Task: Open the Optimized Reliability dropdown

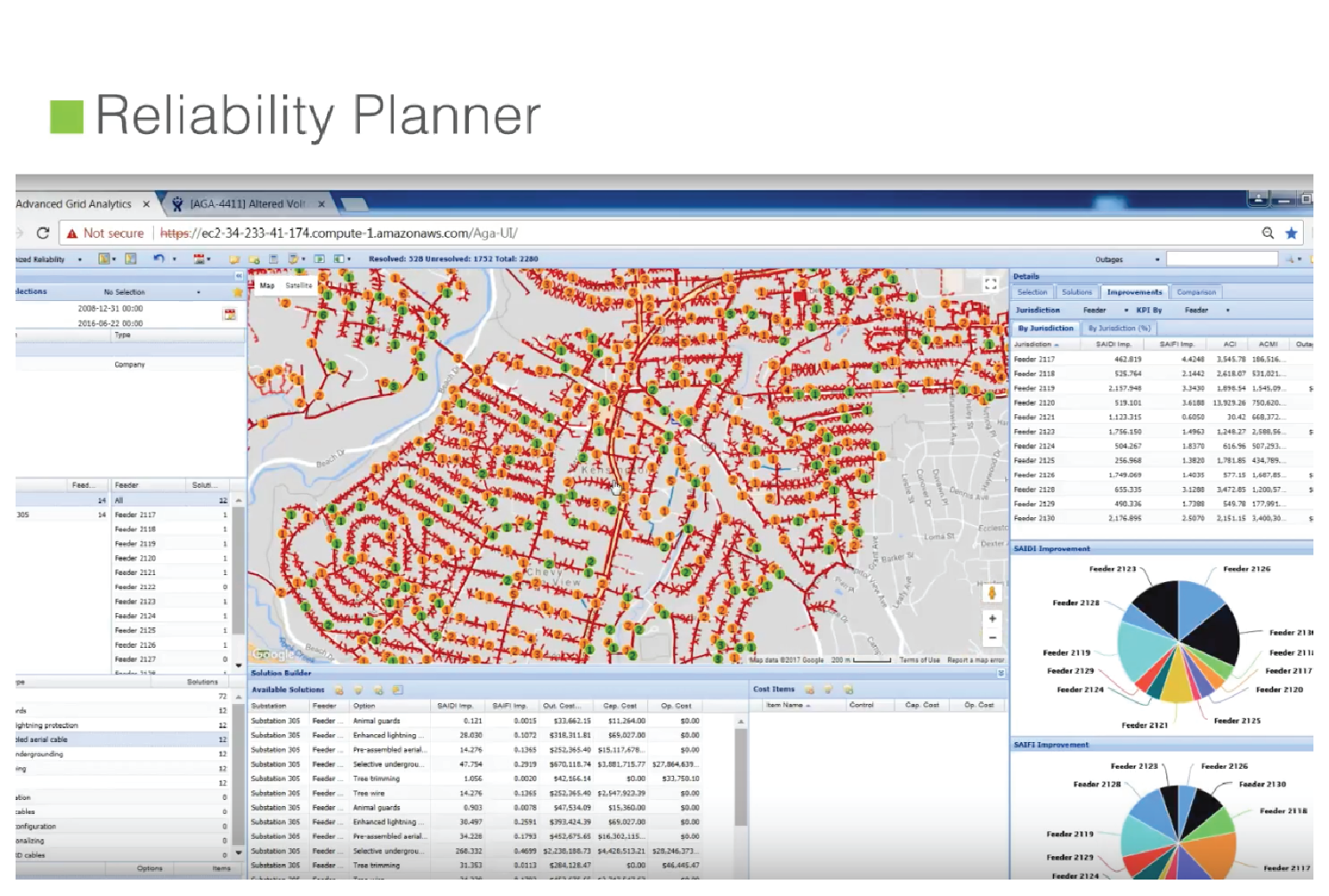Action: (x=80, y=259)
